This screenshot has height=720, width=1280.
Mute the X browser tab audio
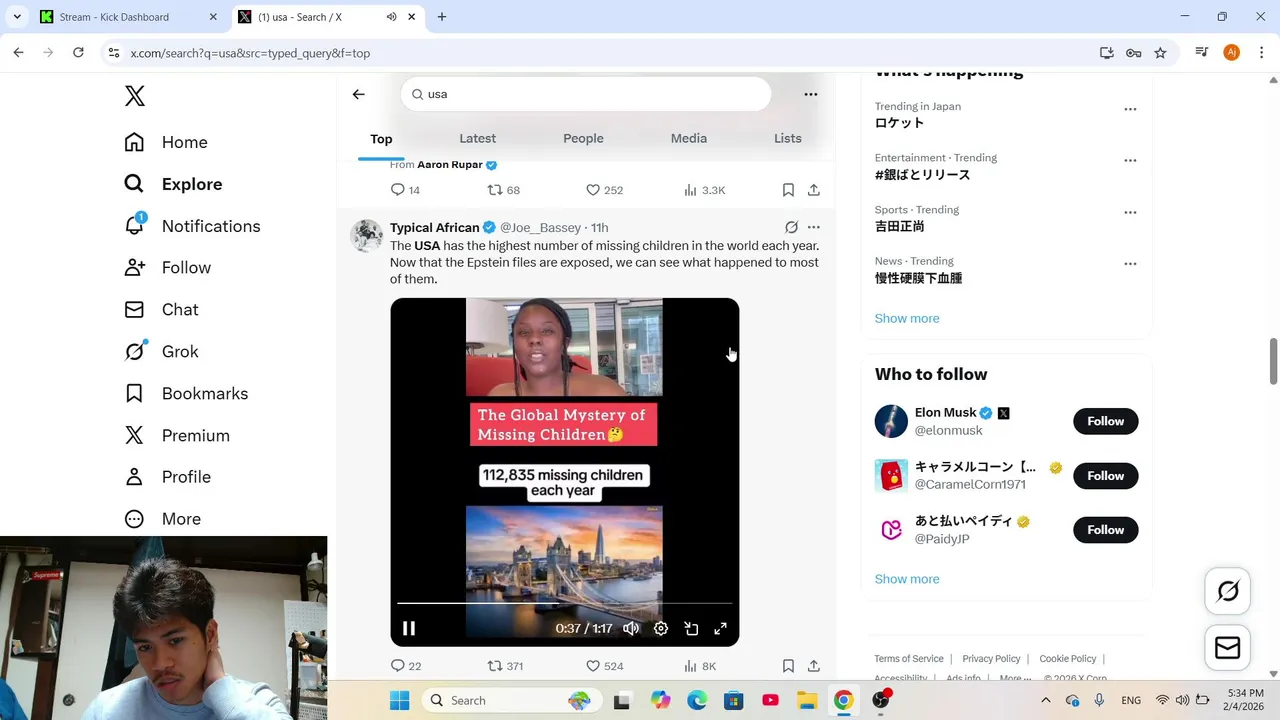391,17
